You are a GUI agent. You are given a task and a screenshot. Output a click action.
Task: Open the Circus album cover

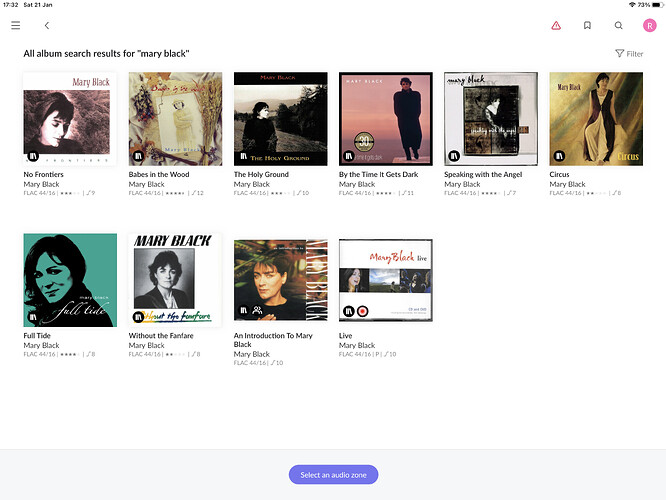596,119
